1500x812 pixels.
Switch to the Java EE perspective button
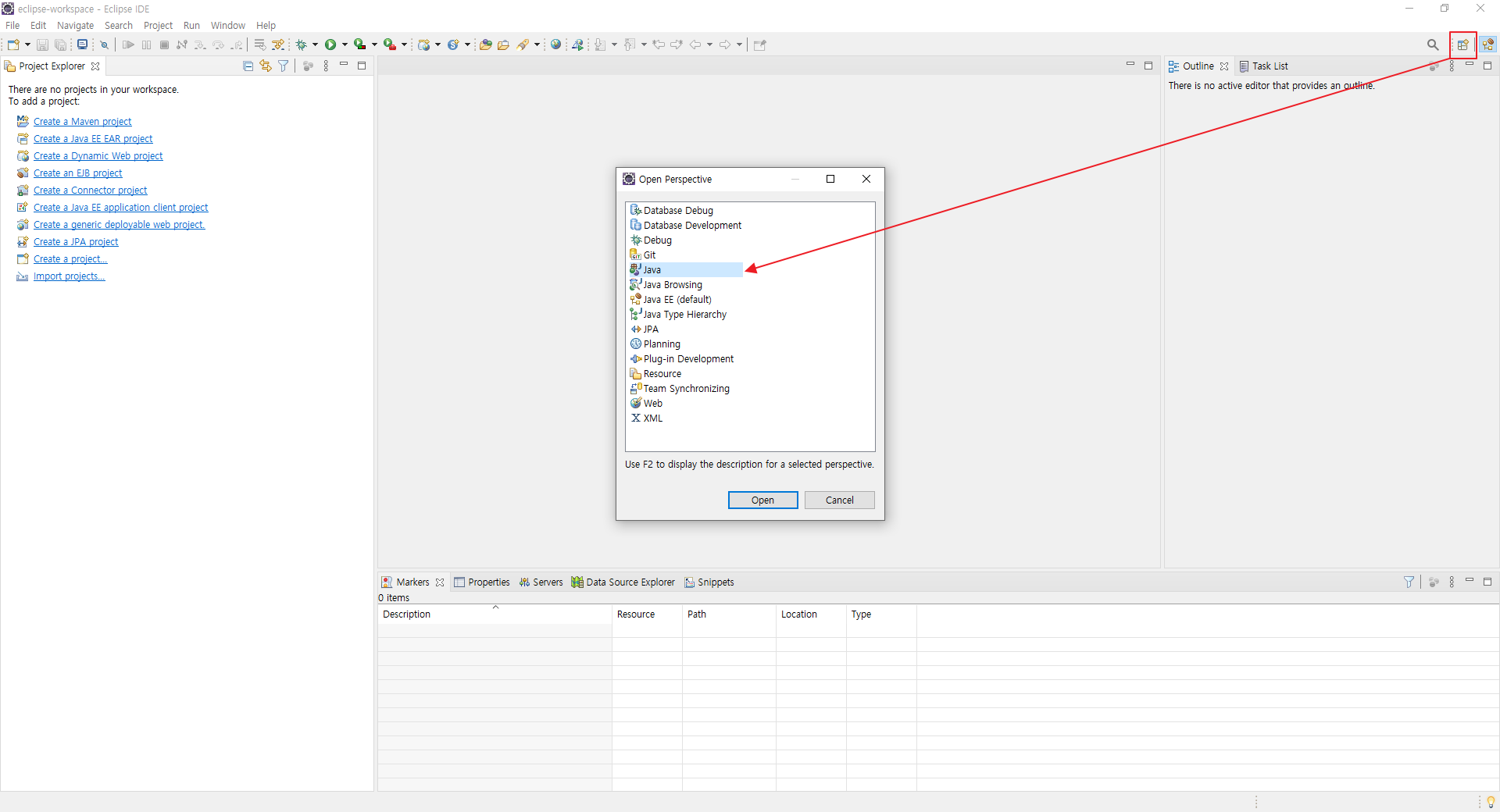tap(1488, 45)
